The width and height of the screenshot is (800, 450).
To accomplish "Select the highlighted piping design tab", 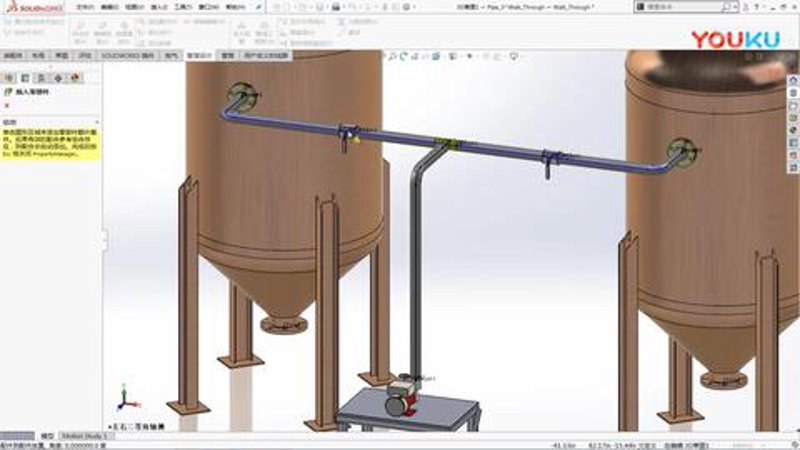I will pos(199,56).
